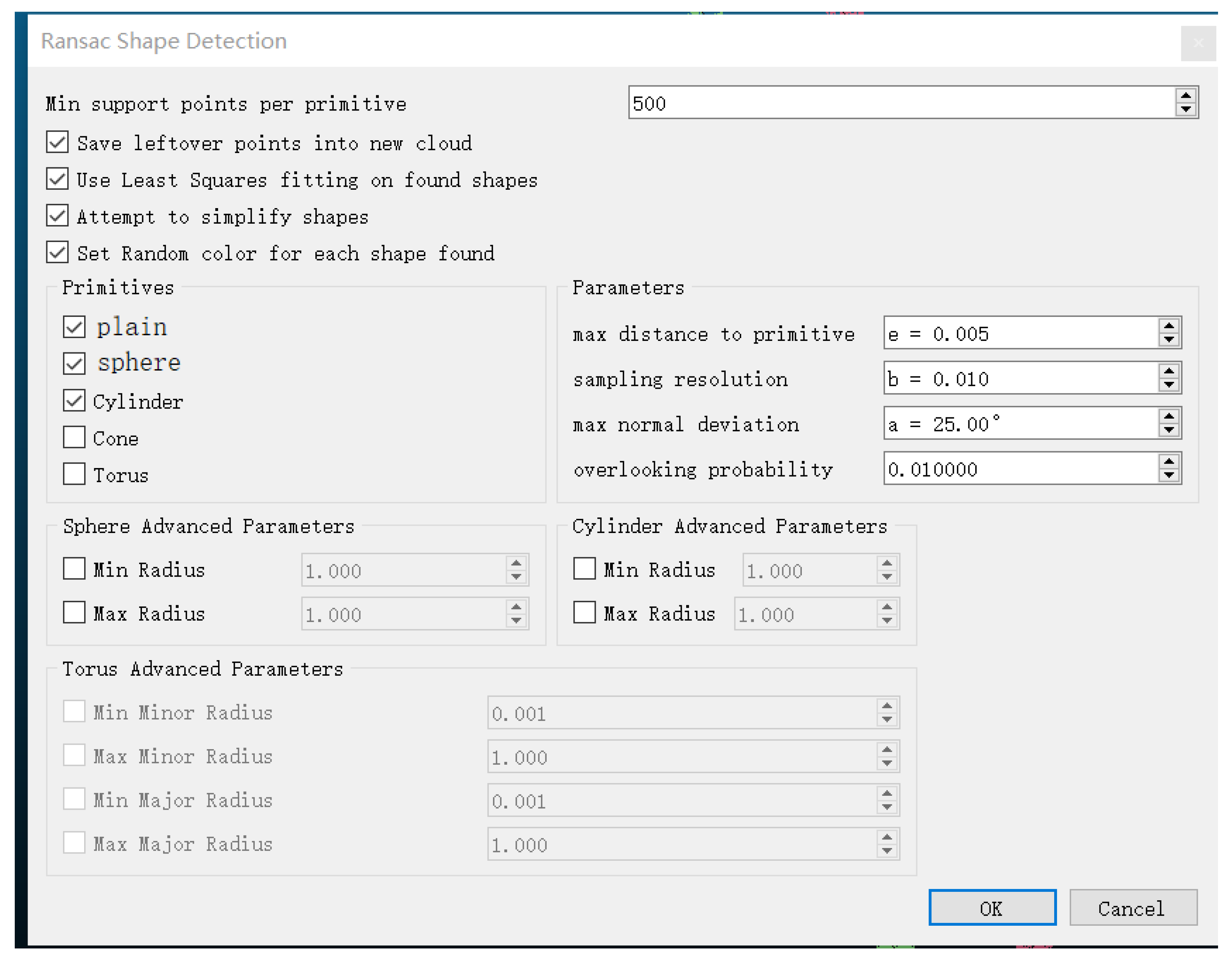The image size is (1232, 964).
Task: Toggle Set Random color for each shape
Action: click(57, 252)
